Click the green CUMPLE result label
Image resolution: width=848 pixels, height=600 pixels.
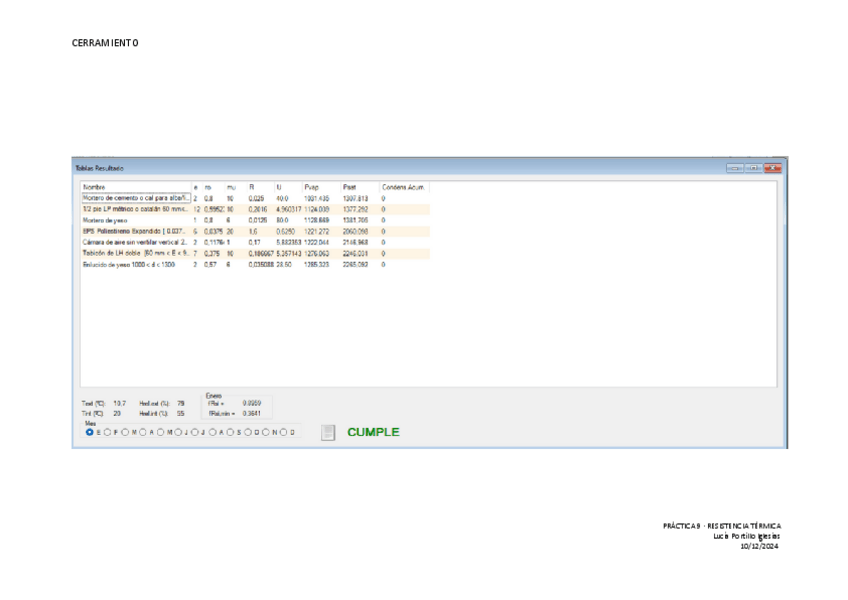click(x=373, y=432)
